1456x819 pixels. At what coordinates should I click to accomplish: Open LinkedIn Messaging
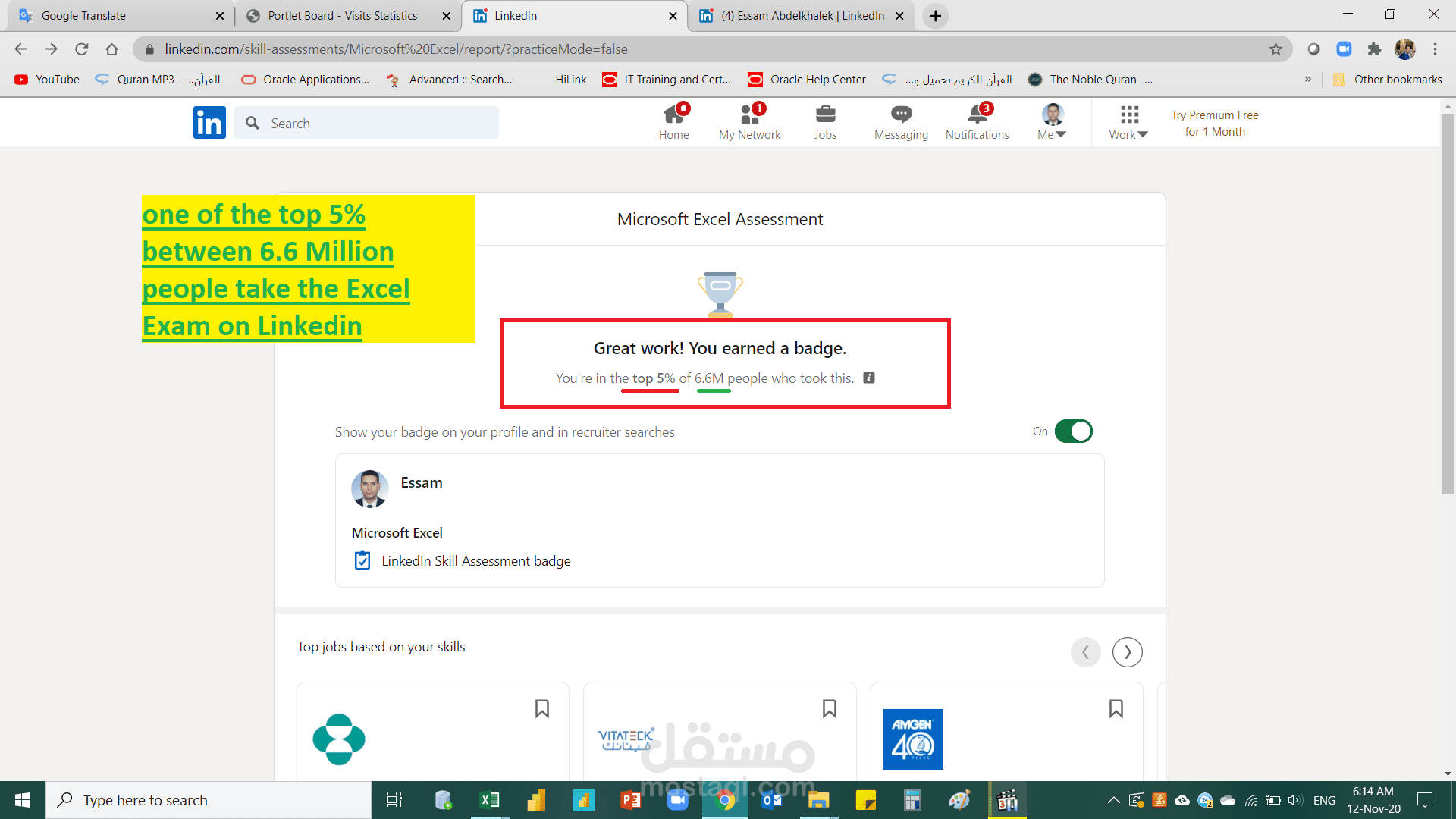click(900, 121)
